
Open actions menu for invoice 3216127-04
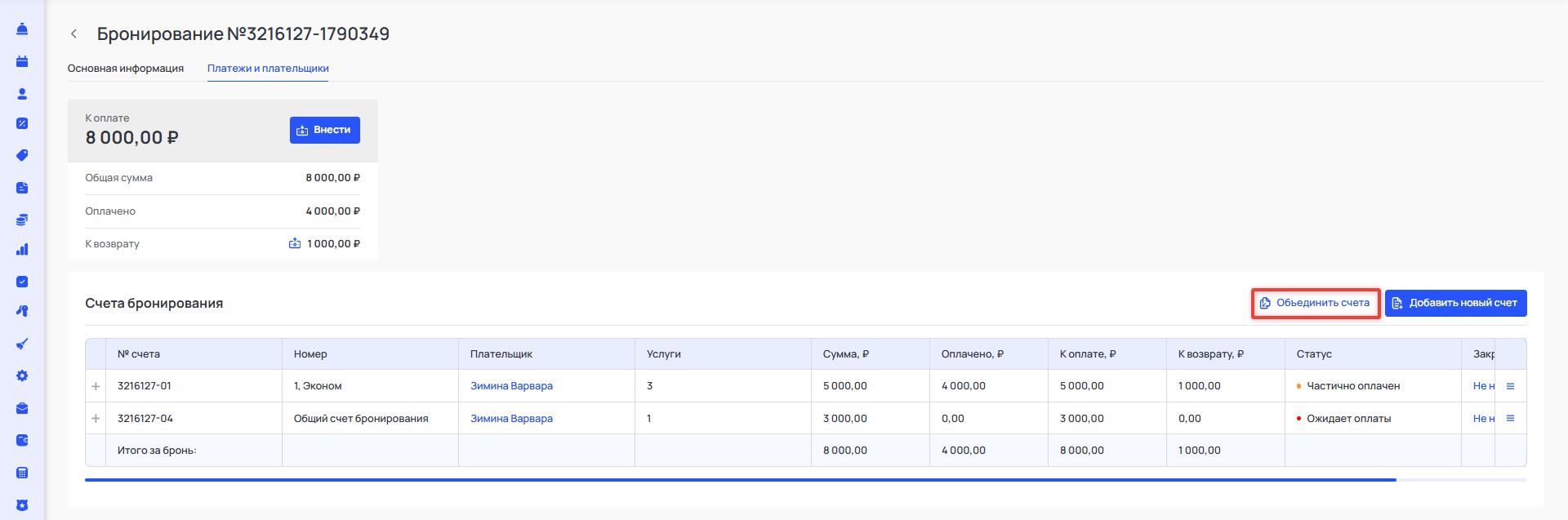(1510, 419)
